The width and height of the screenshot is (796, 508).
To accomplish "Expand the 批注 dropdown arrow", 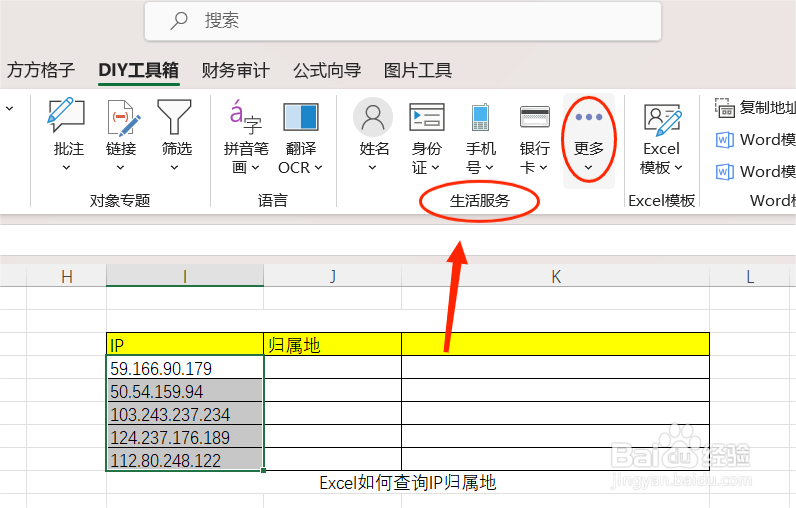I will click(67, 167).
